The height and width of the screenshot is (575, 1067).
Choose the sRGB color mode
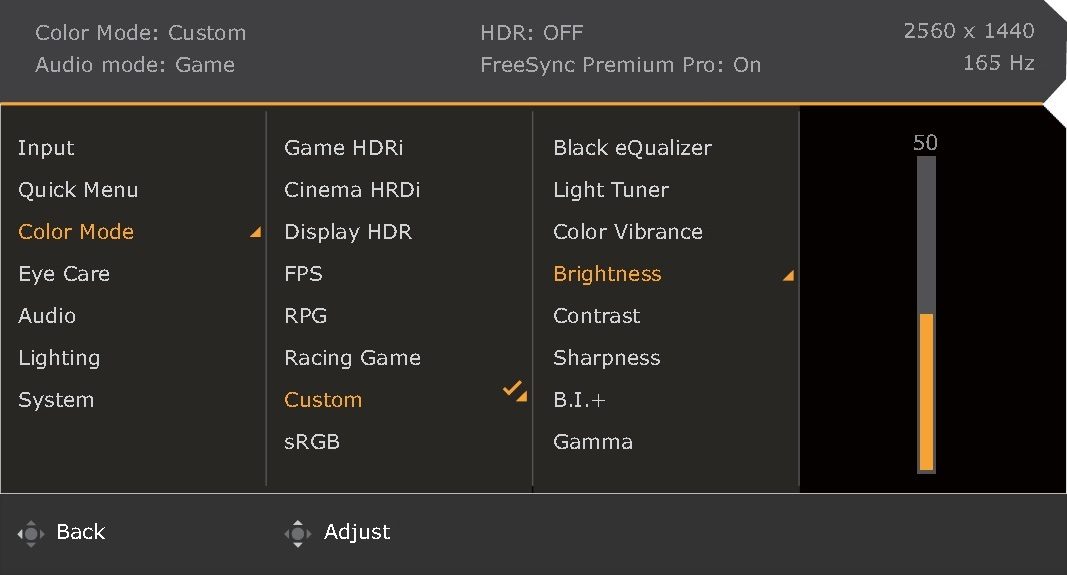[x=312, y=442]
